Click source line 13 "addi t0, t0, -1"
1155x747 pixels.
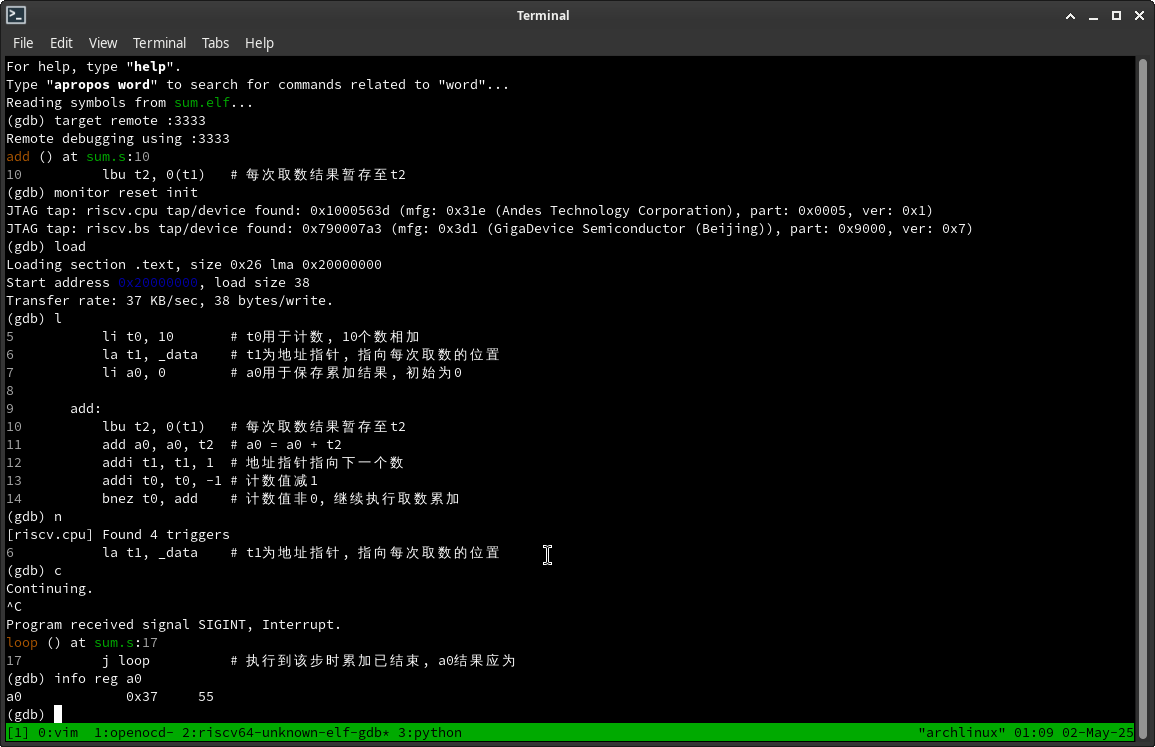click(162, 481)
